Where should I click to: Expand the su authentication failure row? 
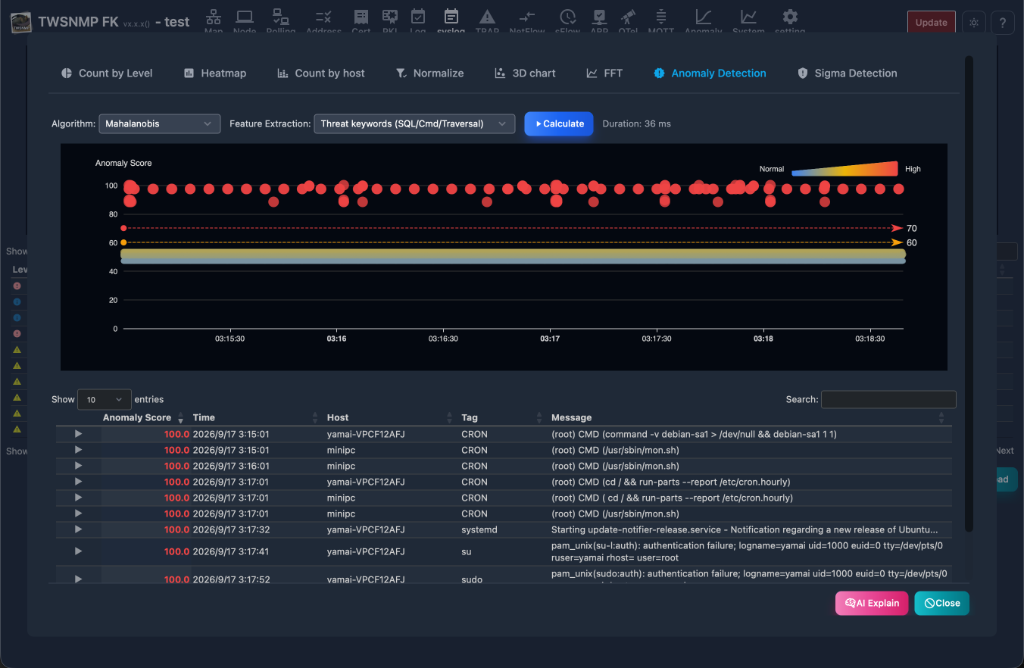click(78, 551)
